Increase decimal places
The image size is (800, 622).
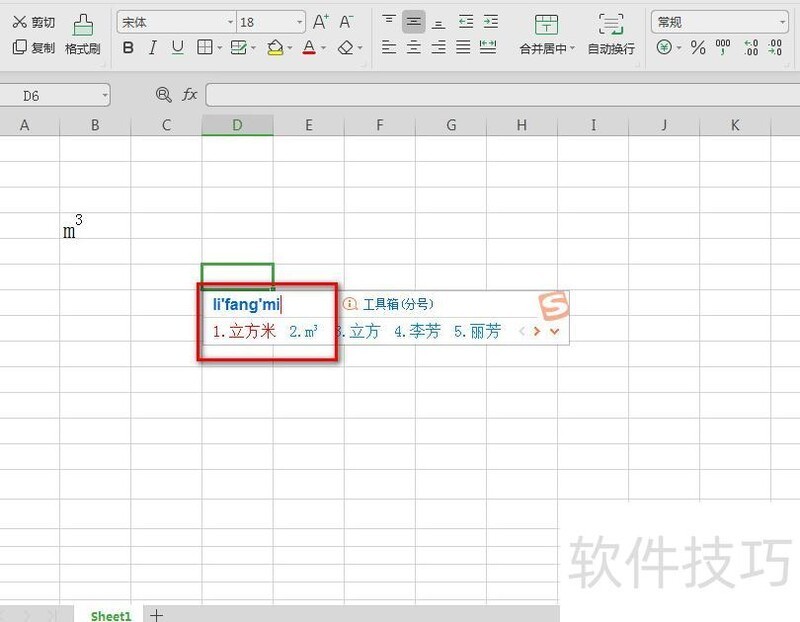point(751,47)
